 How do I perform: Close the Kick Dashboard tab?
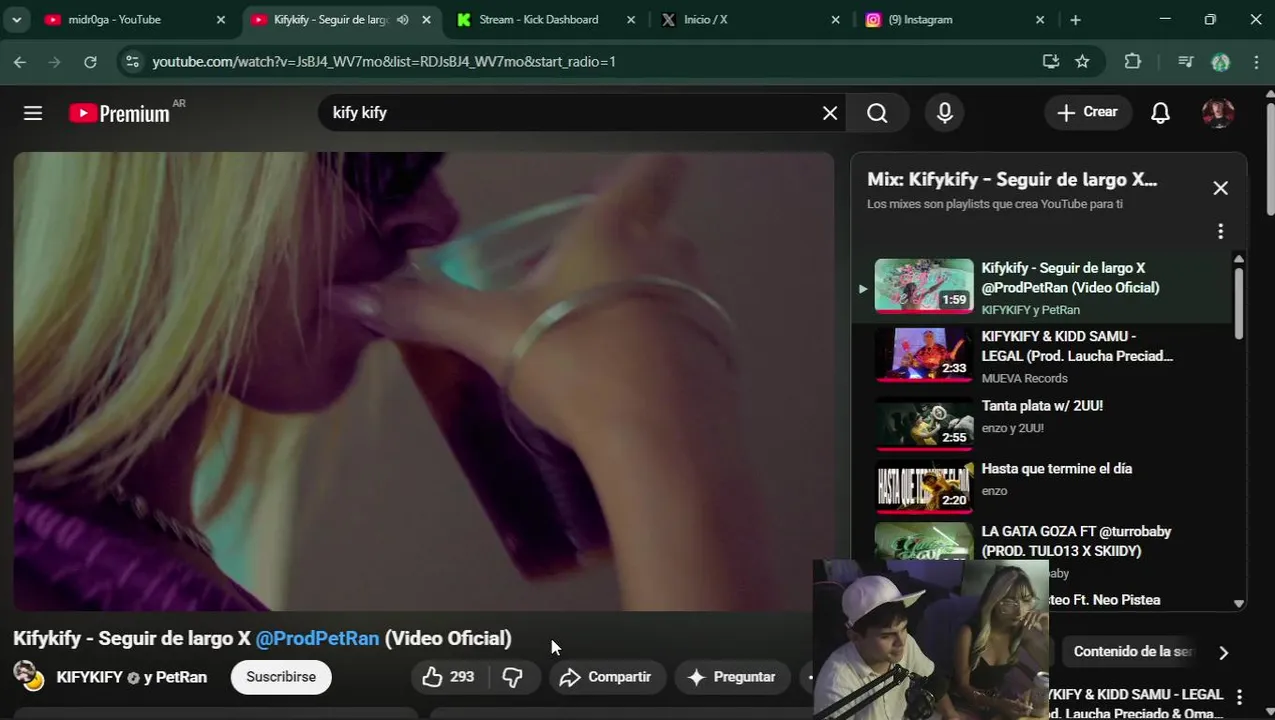click(631, 20)
